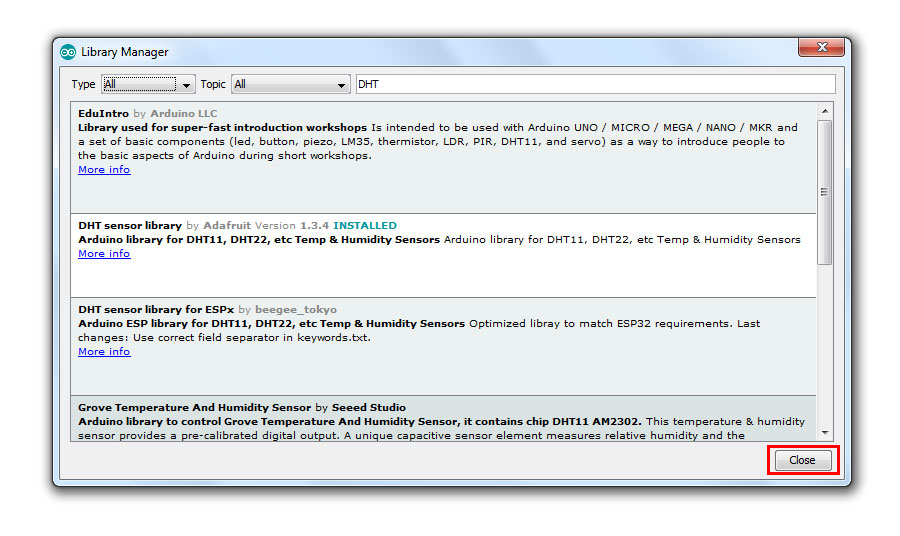The image size is (900, 536).
Task: Select the 'DHT sensor library' Adafruit title
Action: (x=130, y=226)
